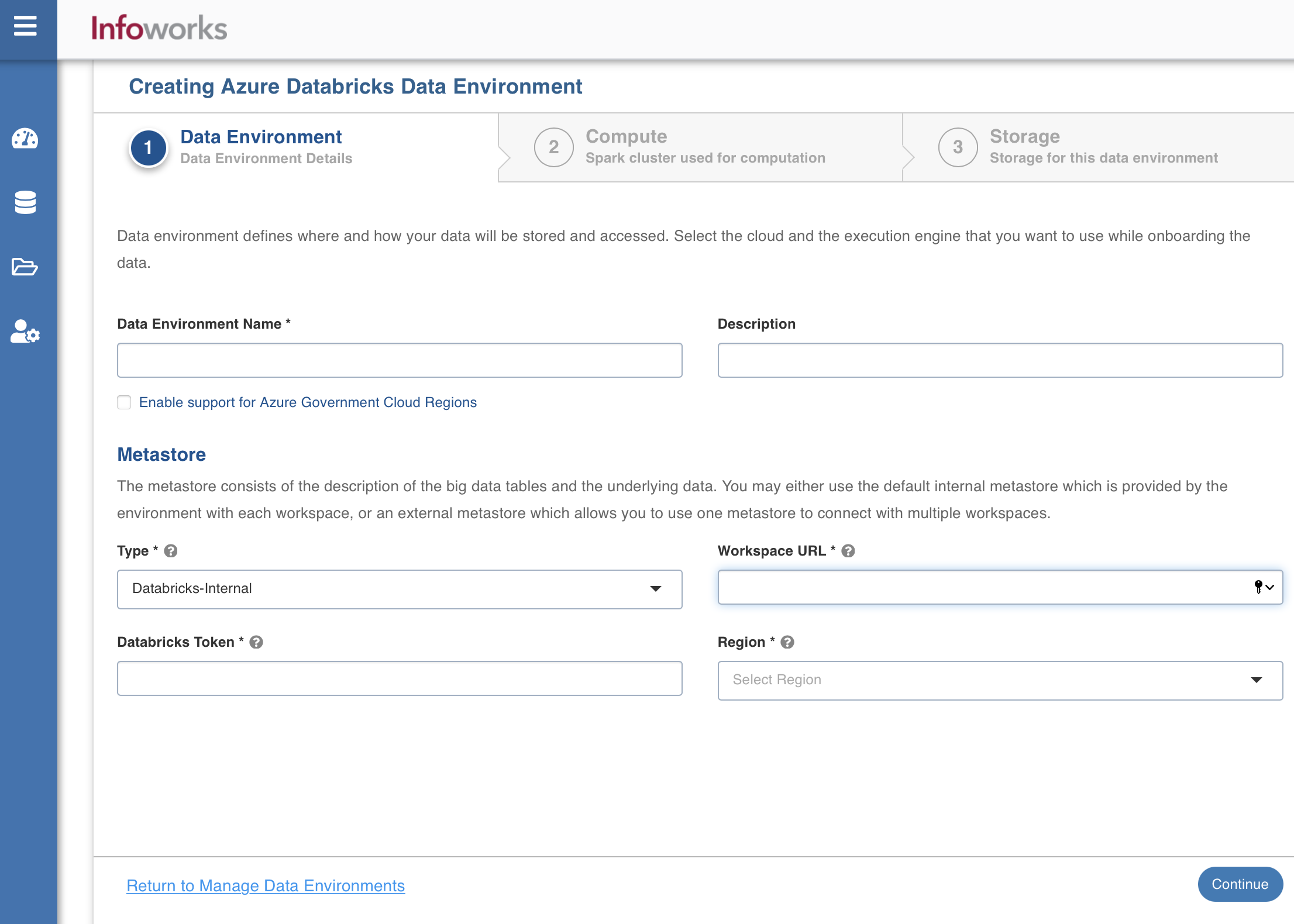This screenshot has height=924, width=1294.
Task: Open the hamburger navigation menu
Action: click(x=25, y=26)
